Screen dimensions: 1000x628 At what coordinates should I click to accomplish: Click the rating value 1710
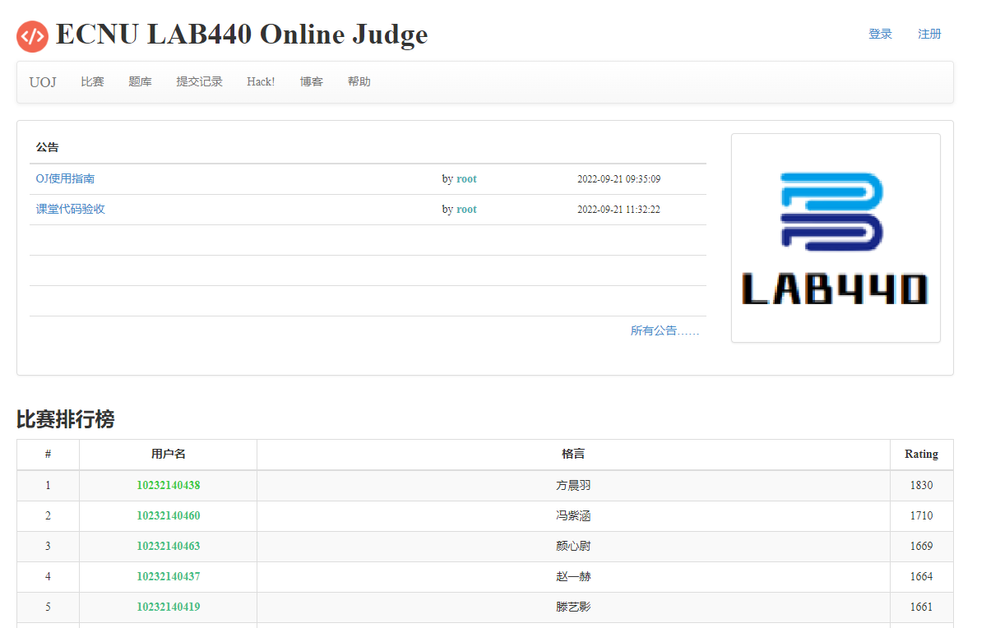tap(922, 515)
